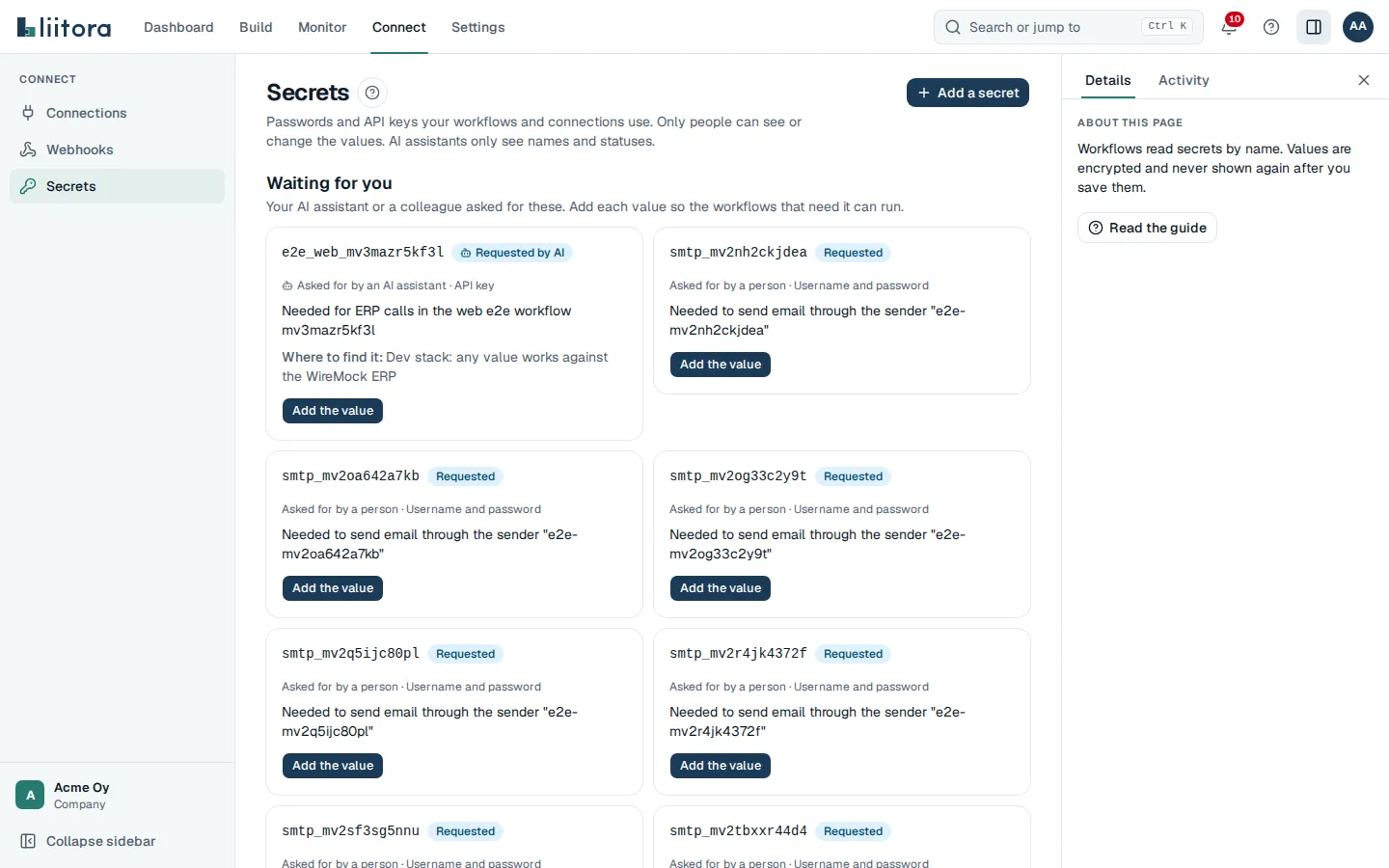Click Read the guide button
Image resolution: width=1389 pixels, height=868 pixels.
pos(1147,228)
